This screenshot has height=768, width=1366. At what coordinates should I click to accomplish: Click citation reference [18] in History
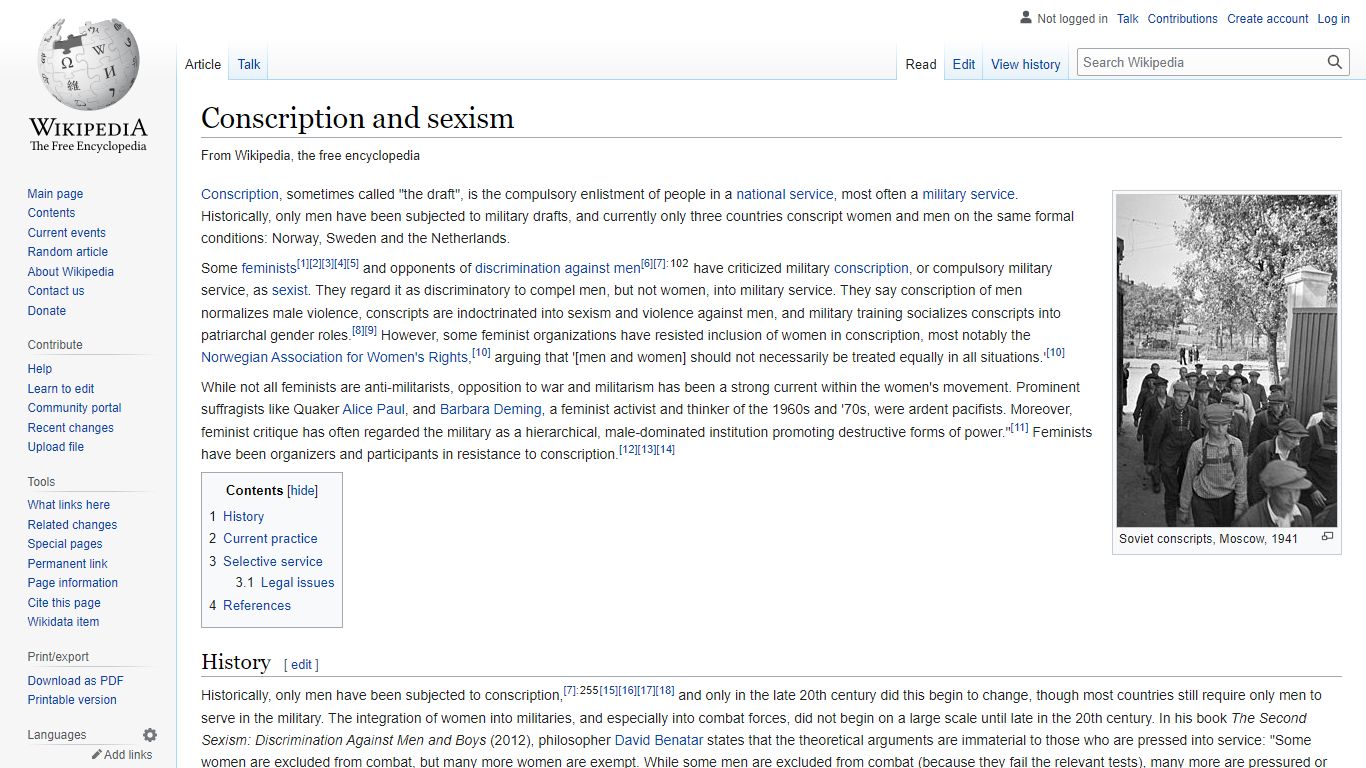click(x=665, y=691)
